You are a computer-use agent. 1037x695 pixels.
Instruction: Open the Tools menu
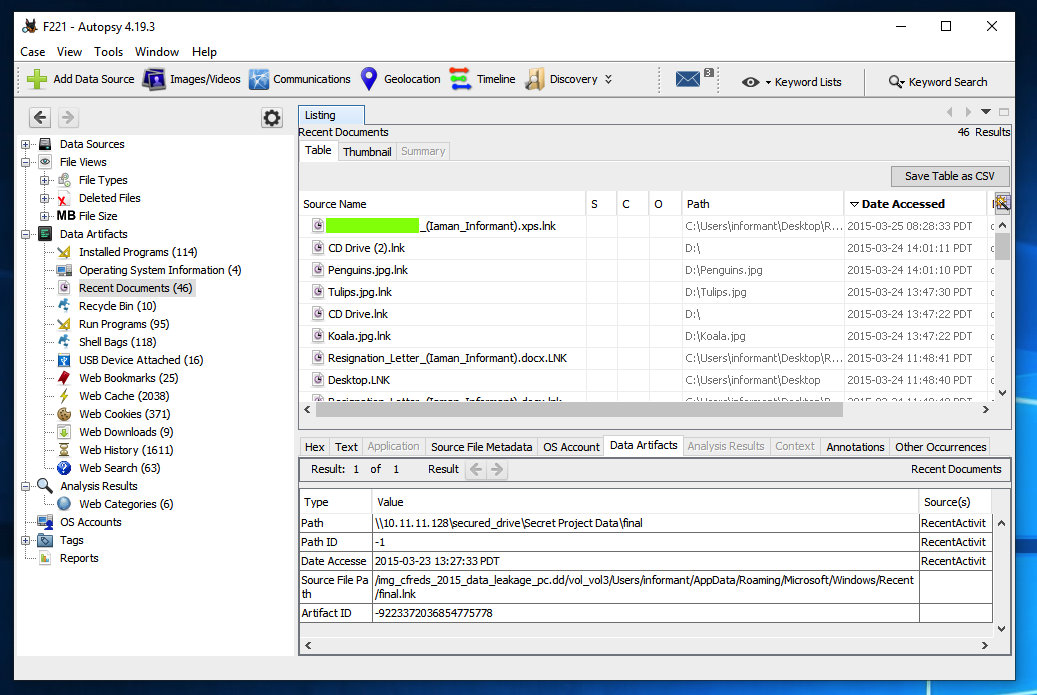tap(109, 52)
